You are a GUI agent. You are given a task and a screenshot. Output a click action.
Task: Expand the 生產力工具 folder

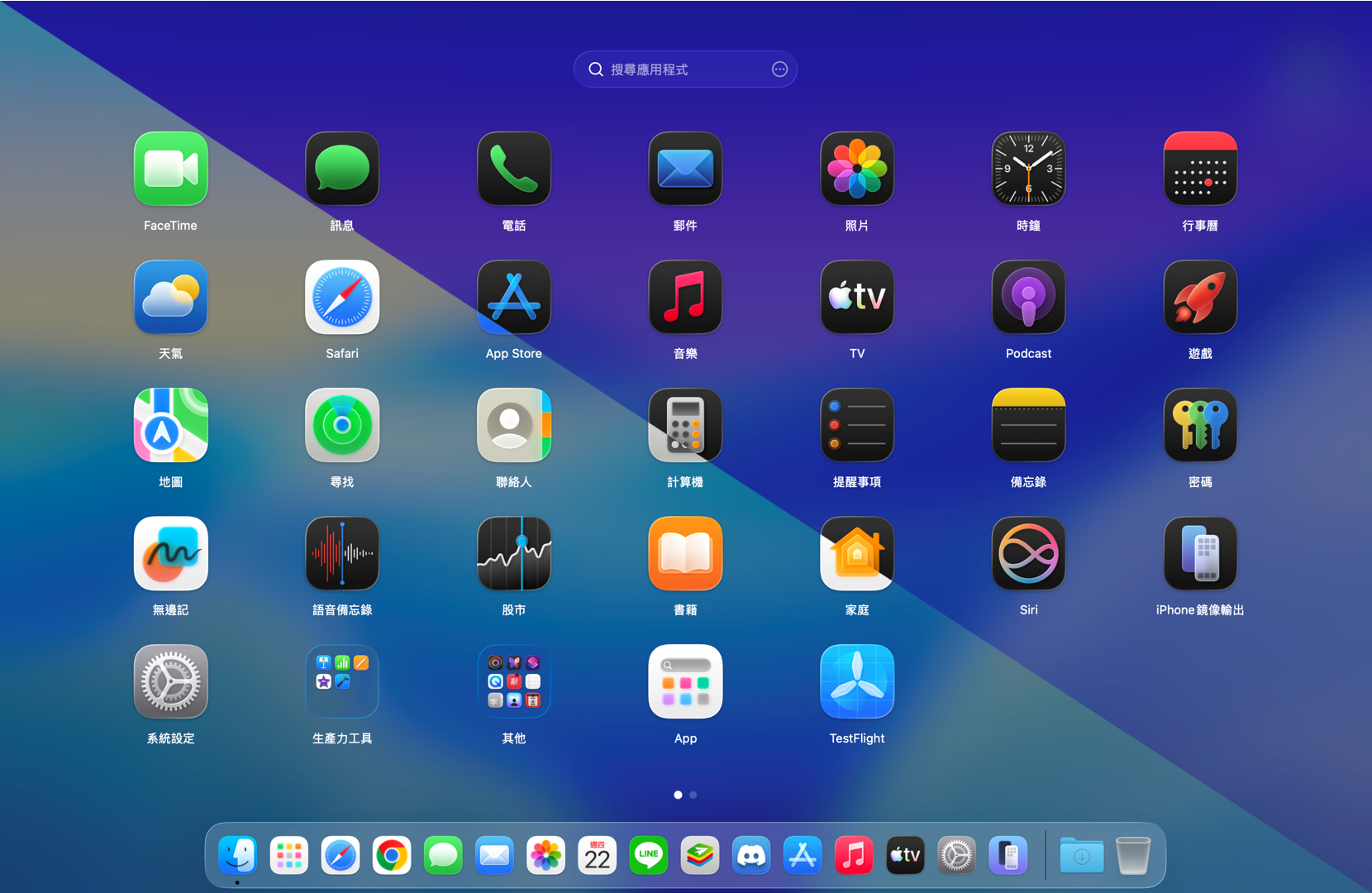[341, 681]
